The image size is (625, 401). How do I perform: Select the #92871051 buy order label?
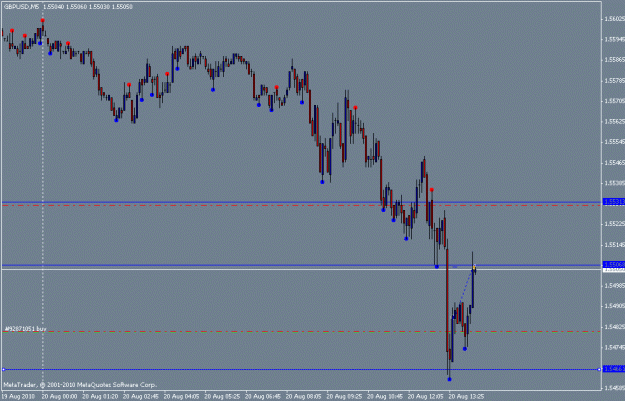26,329
